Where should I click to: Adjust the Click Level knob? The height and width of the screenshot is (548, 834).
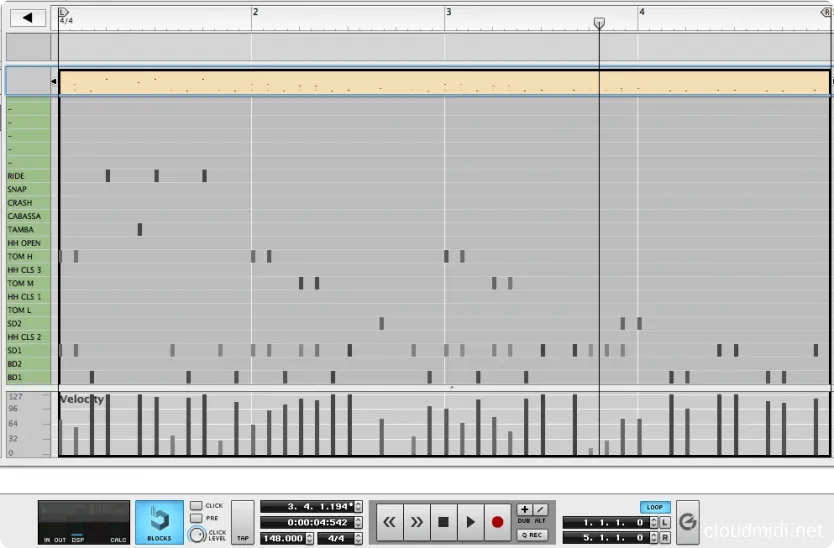pos(196,535)
